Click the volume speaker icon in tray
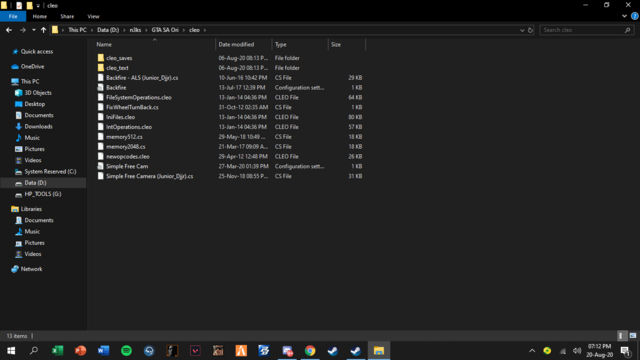640x360 pixels. 577,351
